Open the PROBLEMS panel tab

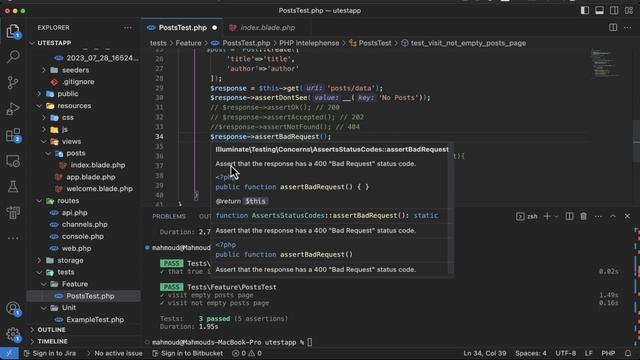click(x=169, y=216)
